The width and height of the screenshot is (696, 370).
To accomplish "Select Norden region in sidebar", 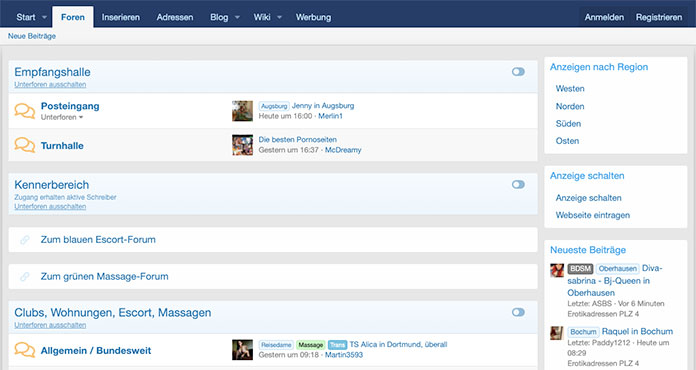I will 570,106.
